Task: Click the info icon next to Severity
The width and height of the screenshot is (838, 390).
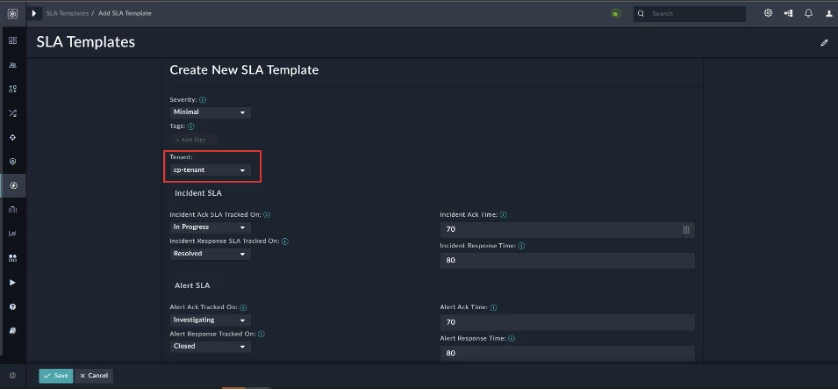Action: [203, 100]
